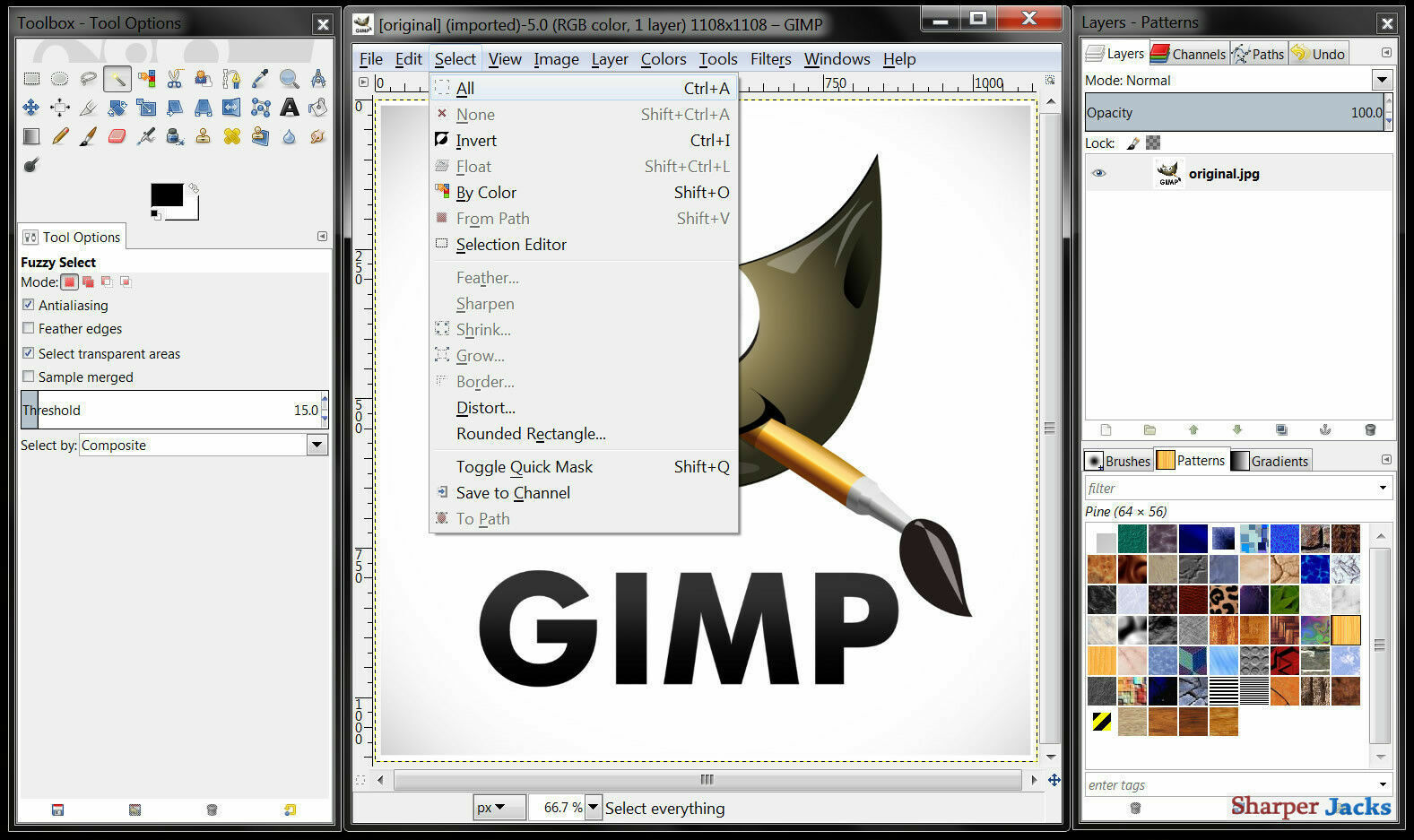Select the Zoom magnifier tool
The height and width of the screenshot is (840, 1414).
click(x=289, y=79)
